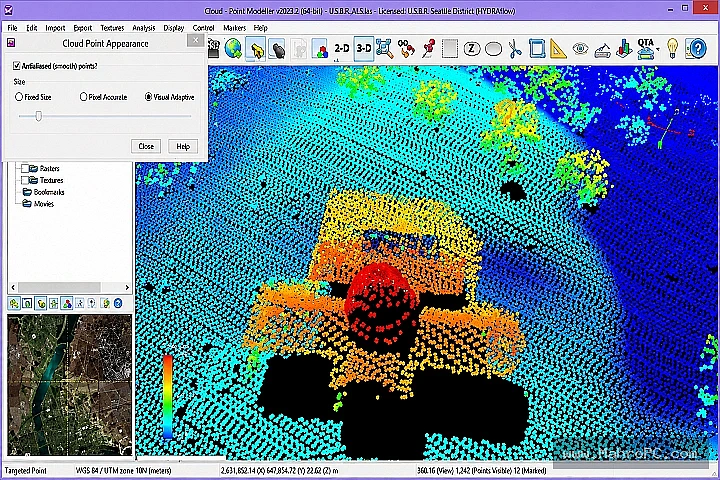The image size is (720, 480).
Task: Open the Analysis menu
Action: pos(144,28)
